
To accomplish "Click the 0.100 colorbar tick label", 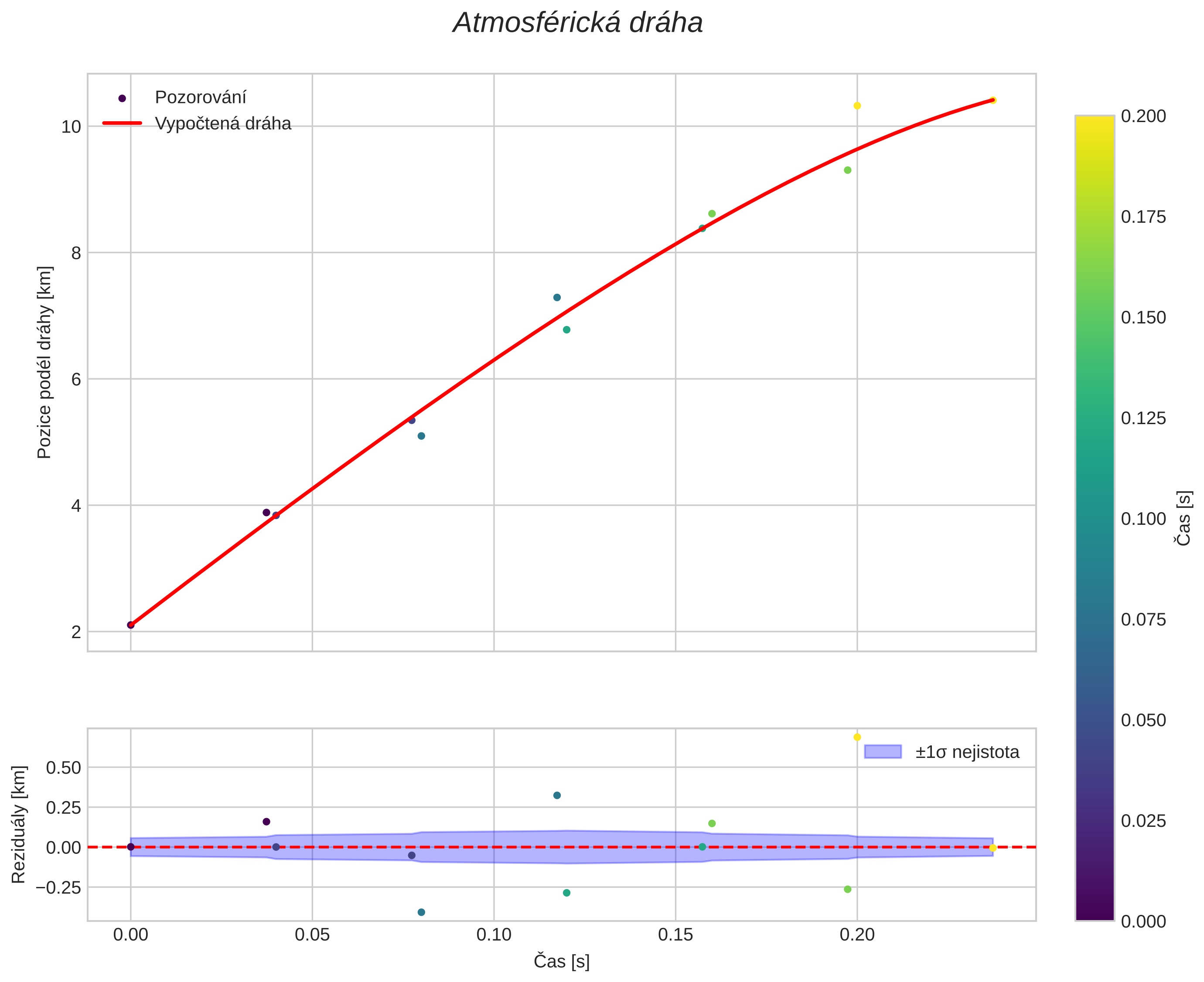I will click(1143, 519).
